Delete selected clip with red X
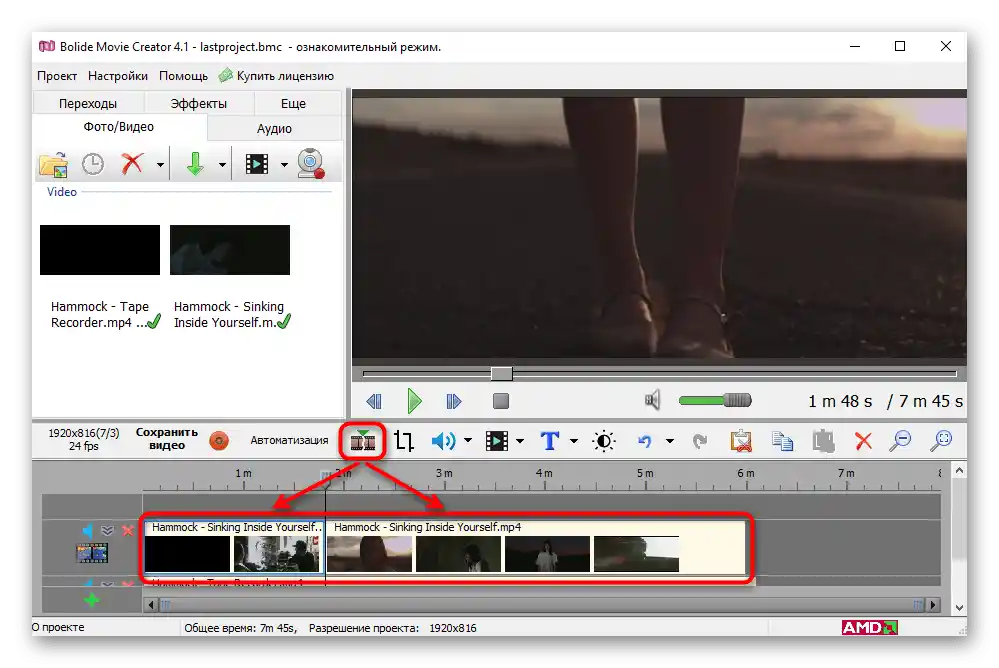This screenshot has width=999, height=668. coord(863,440)
